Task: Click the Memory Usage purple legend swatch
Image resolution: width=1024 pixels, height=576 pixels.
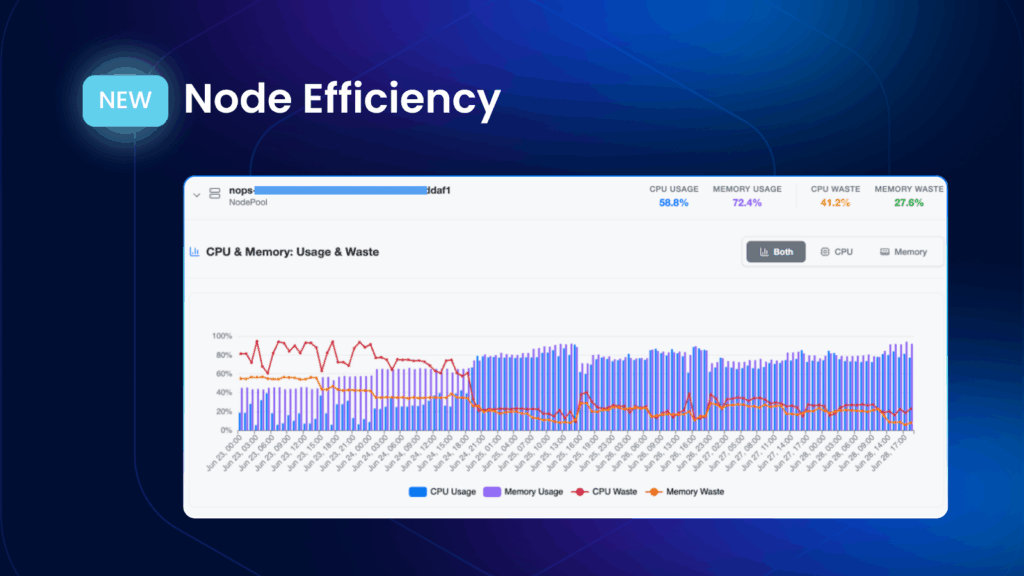Action: pos(492,492)
